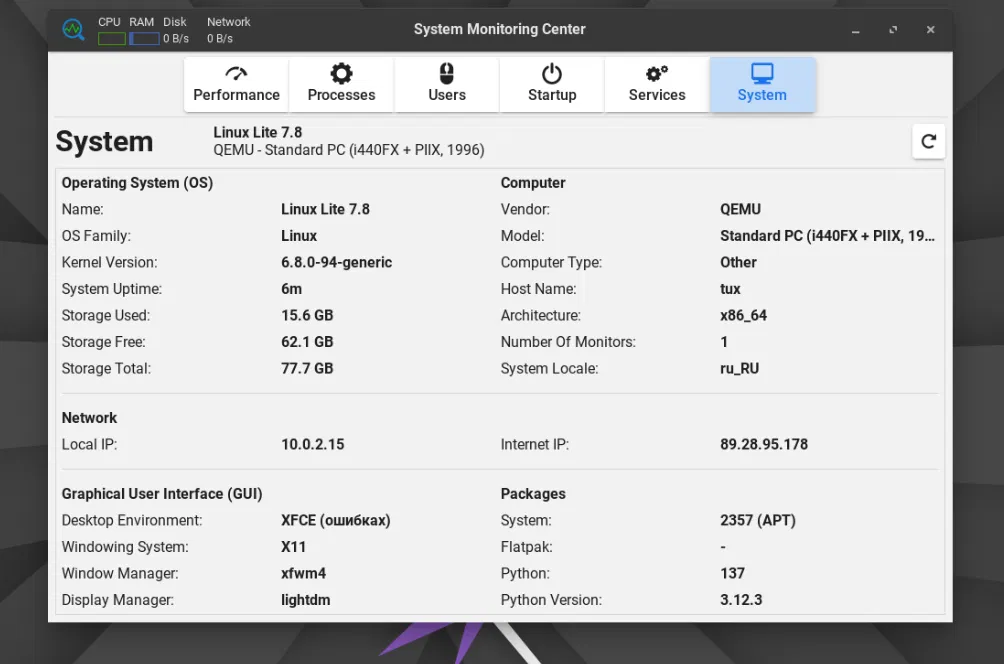Viewport: 1004px width, 664px height.
Task: Click the Storage Free value 62.1 GB
Action: tap(307, 342)
